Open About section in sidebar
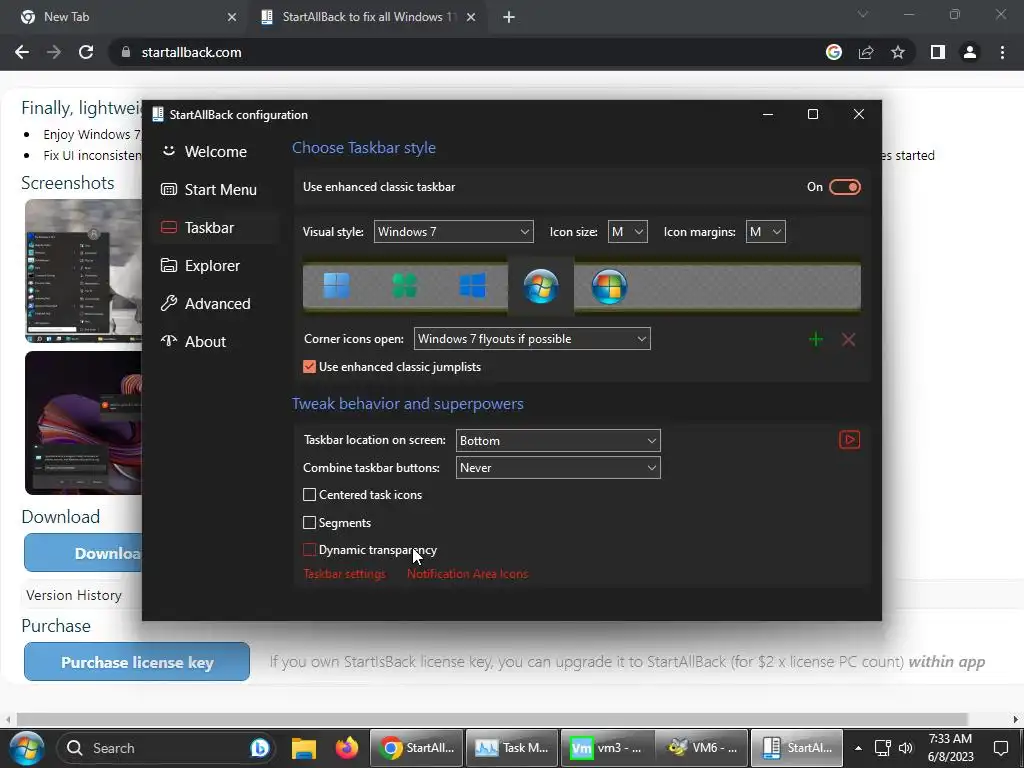The width and height of the screenshot is (1024, 768). point(215,342)
